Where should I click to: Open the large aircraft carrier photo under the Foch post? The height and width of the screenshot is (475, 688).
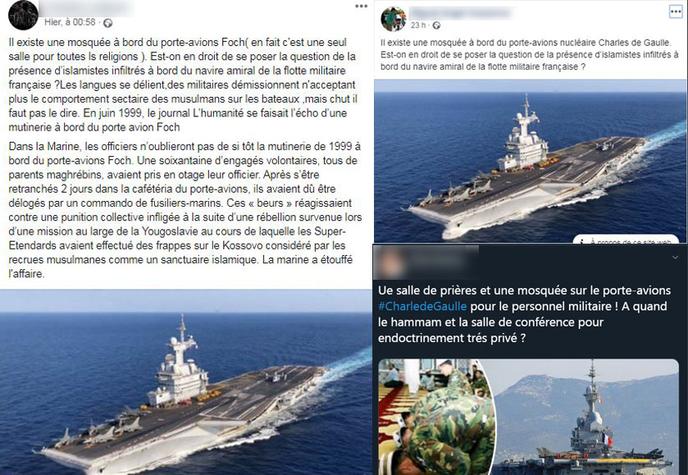(186, 382)
